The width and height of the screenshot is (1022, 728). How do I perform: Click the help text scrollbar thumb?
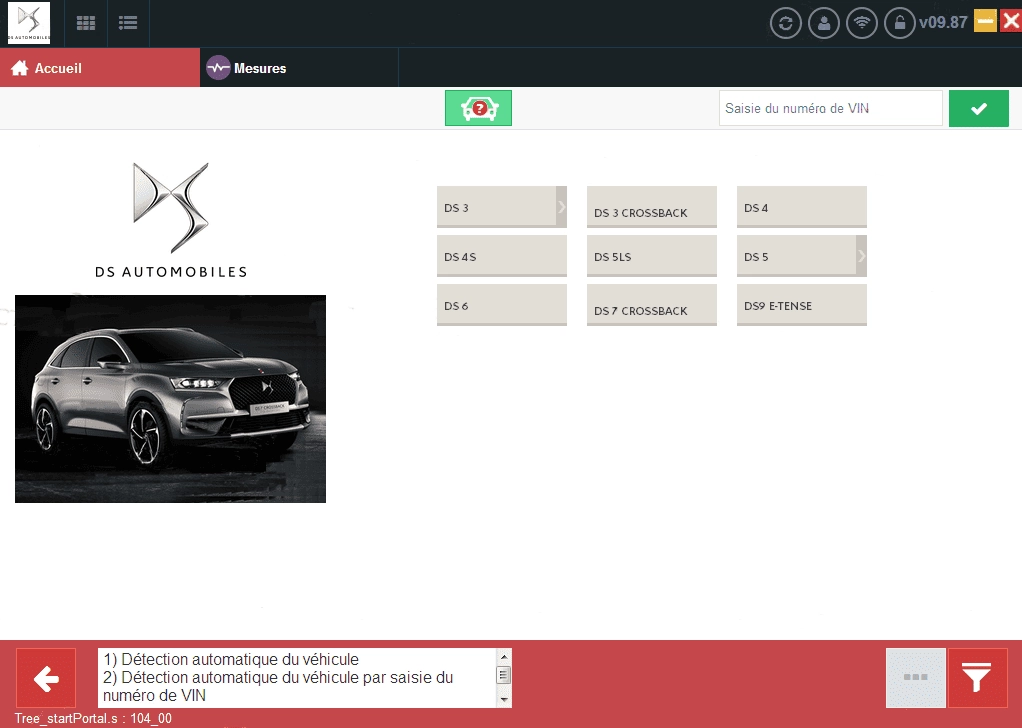point(504,675)
